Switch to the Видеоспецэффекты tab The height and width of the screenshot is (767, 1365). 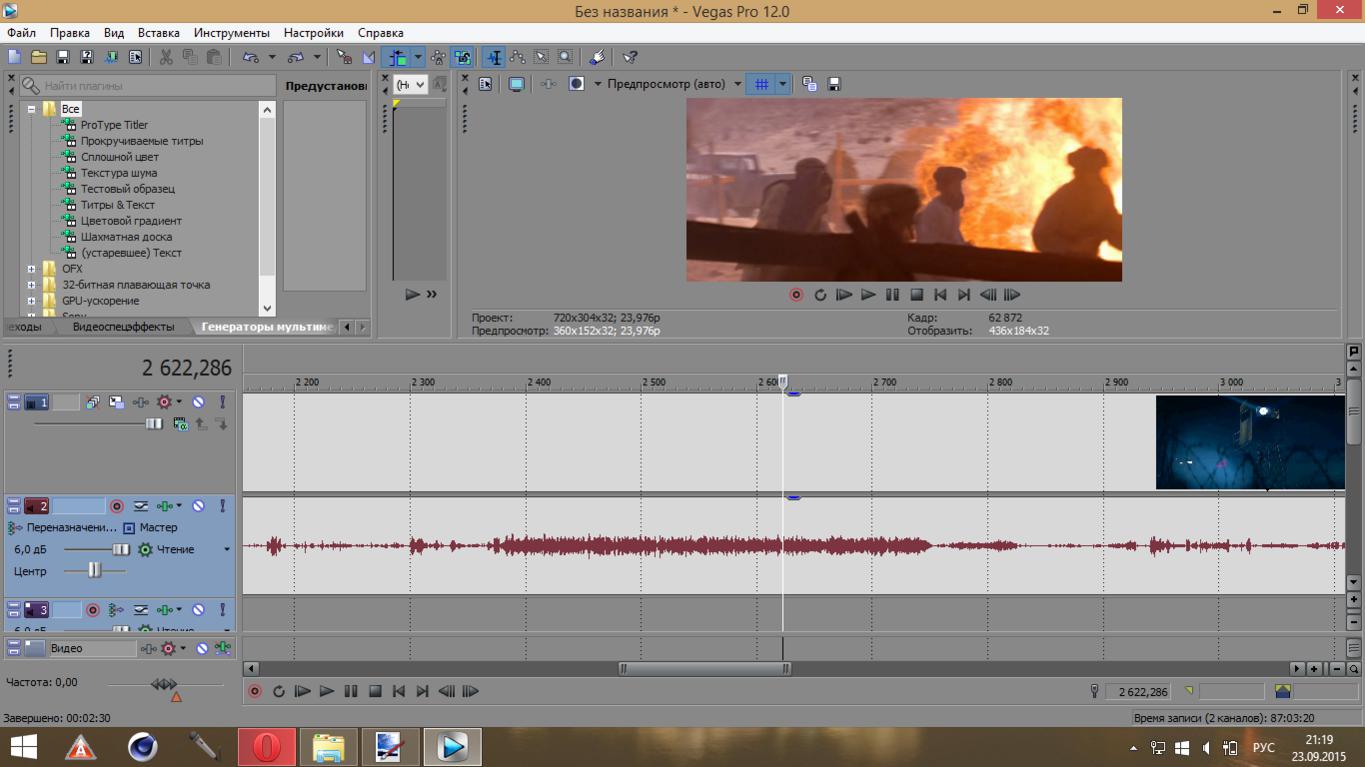point(123,327)
